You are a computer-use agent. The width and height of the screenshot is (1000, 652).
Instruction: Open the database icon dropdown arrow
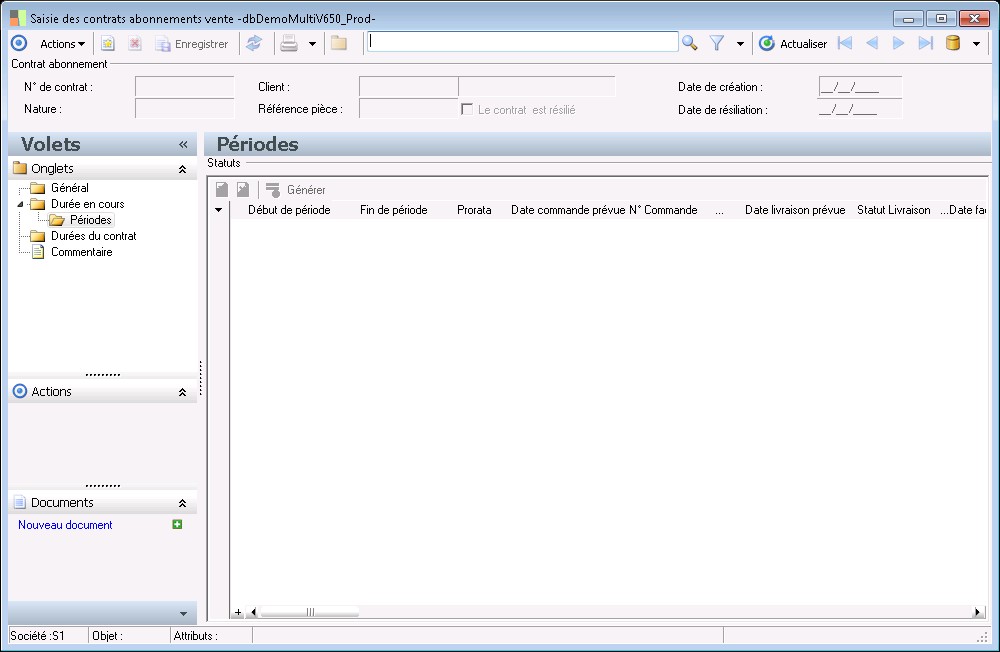(x=976, y=44)
